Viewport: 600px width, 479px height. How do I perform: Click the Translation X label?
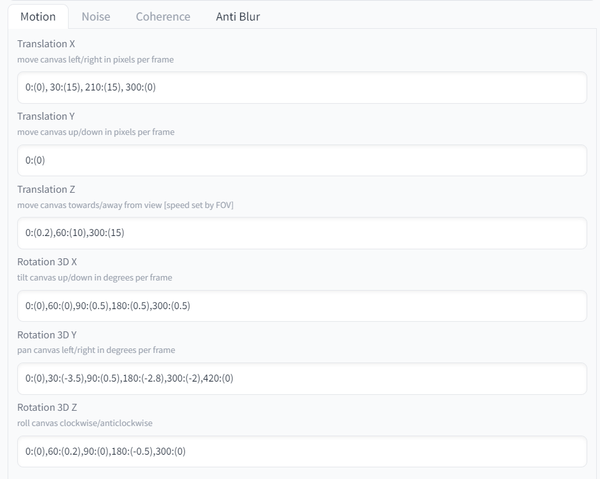tap(46, 44)
